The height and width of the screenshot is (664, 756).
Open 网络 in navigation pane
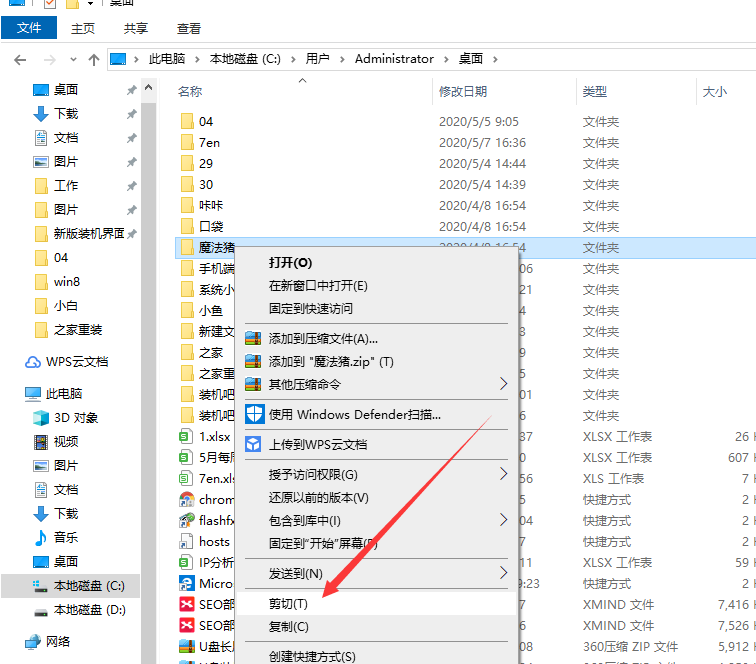58,641
